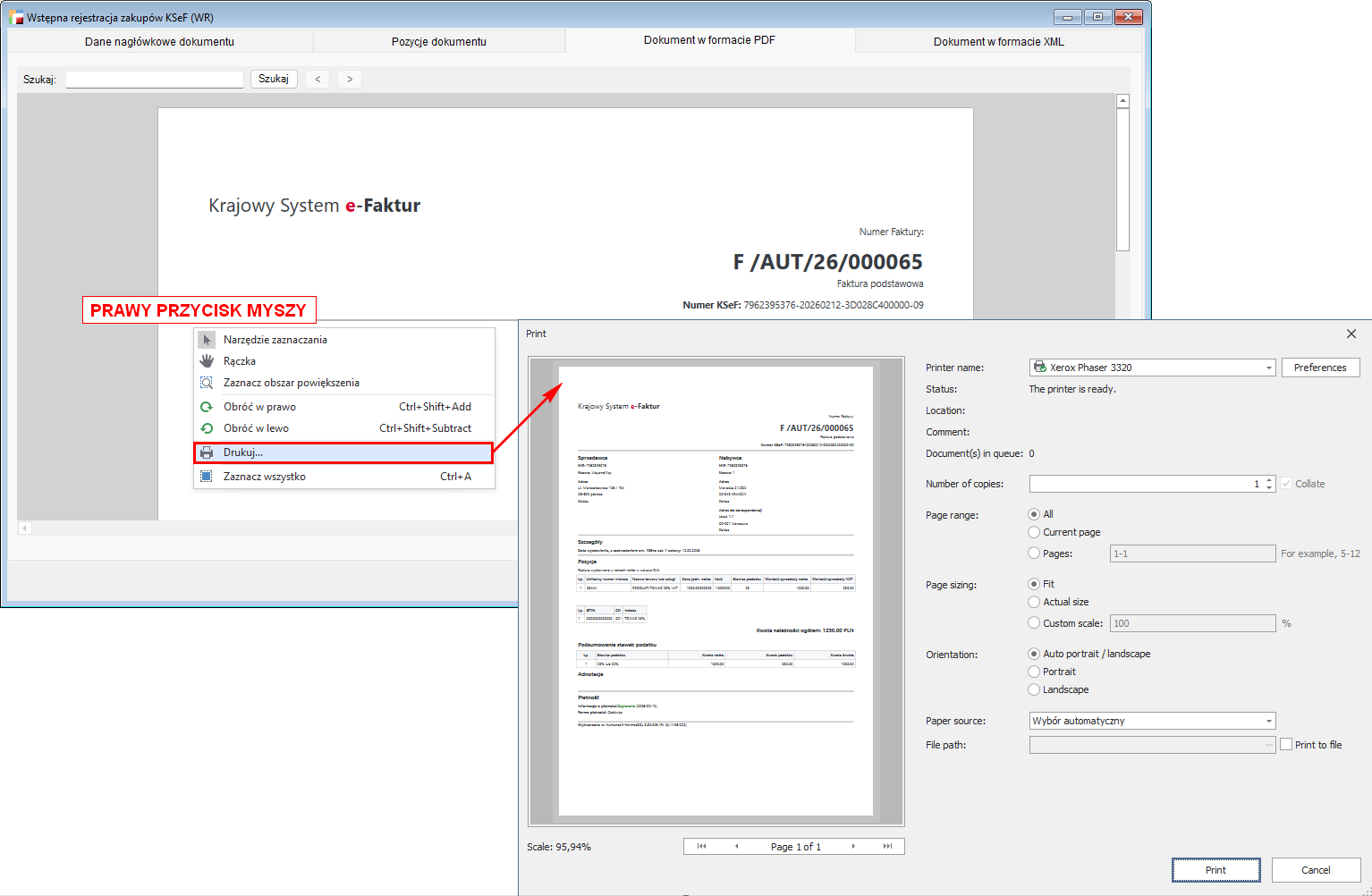
Task: Open the Printer name dropdown
Action: (1268, 368)
